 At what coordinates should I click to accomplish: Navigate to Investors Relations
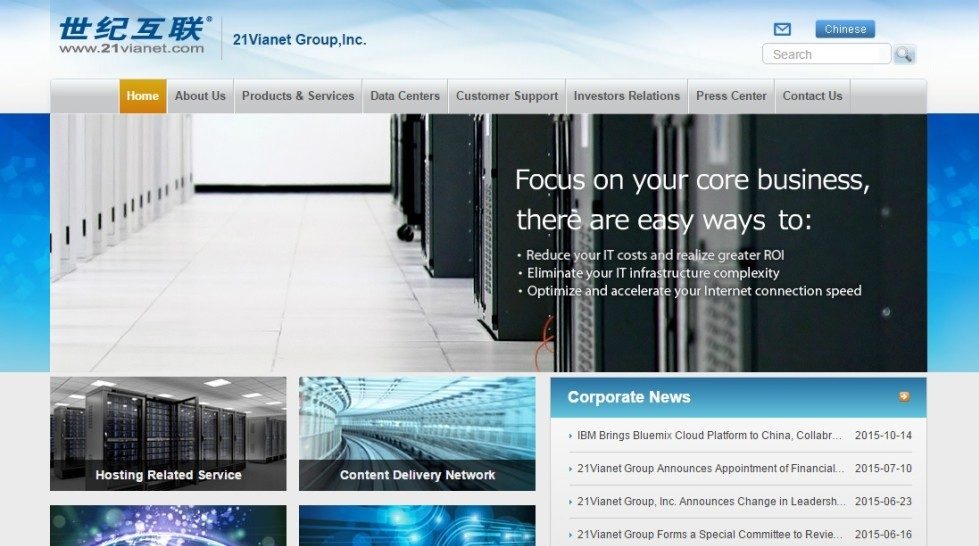click(x=627, y=96)
